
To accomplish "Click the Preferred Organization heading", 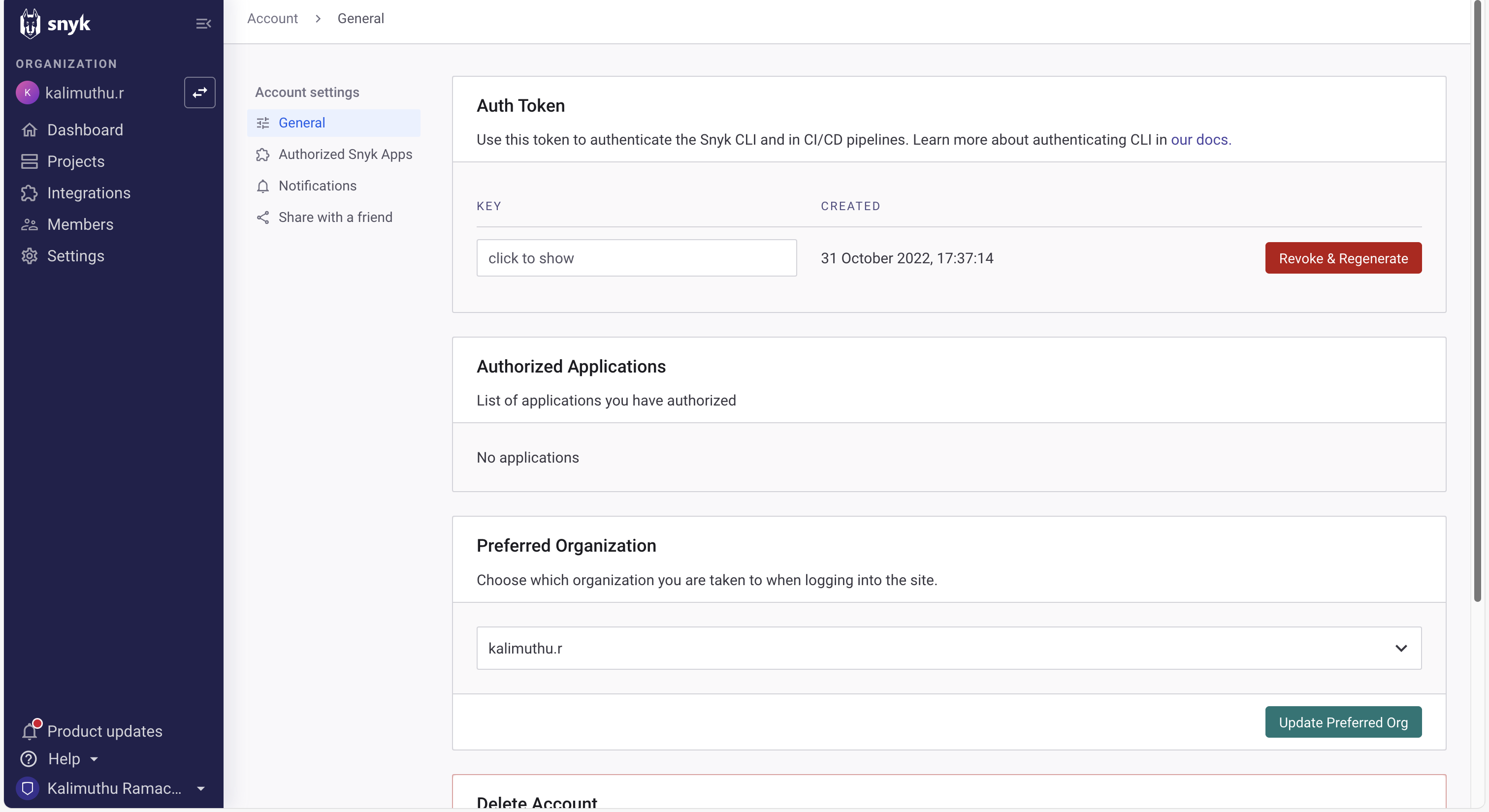I will point(566,546).
